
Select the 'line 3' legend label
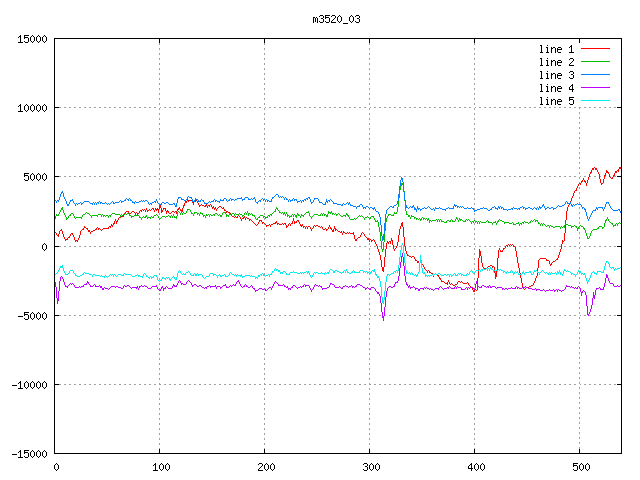click(x=556, y=75)
